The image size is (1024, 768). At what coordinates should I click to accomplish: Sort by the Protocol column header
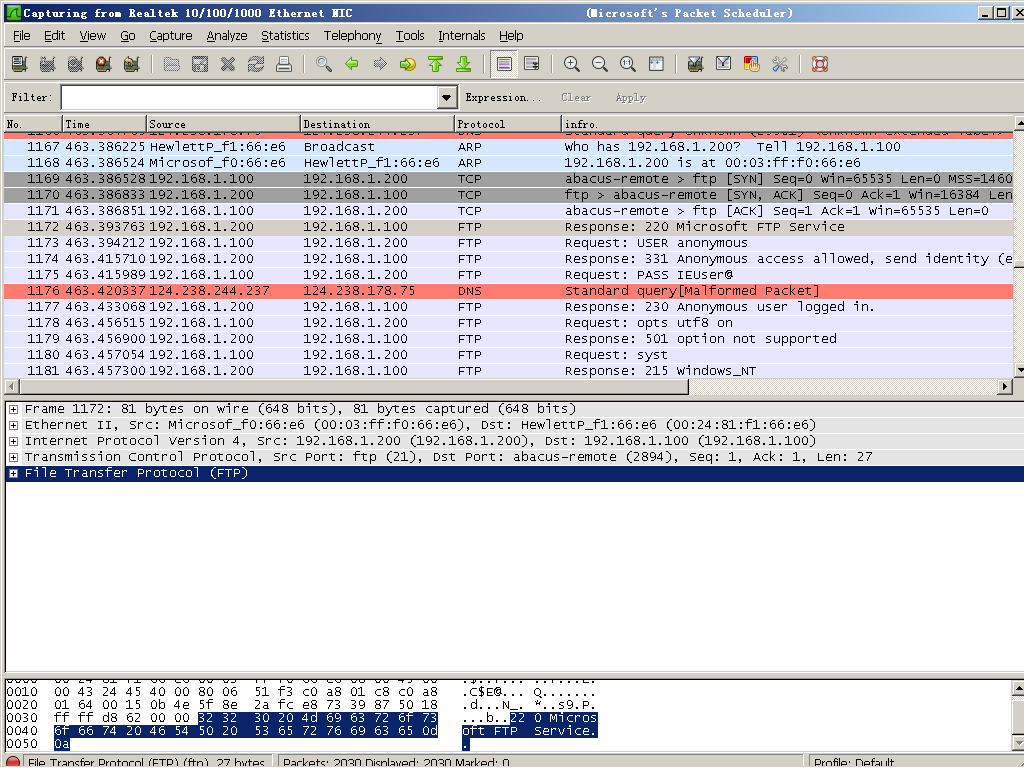coord(507,124)
